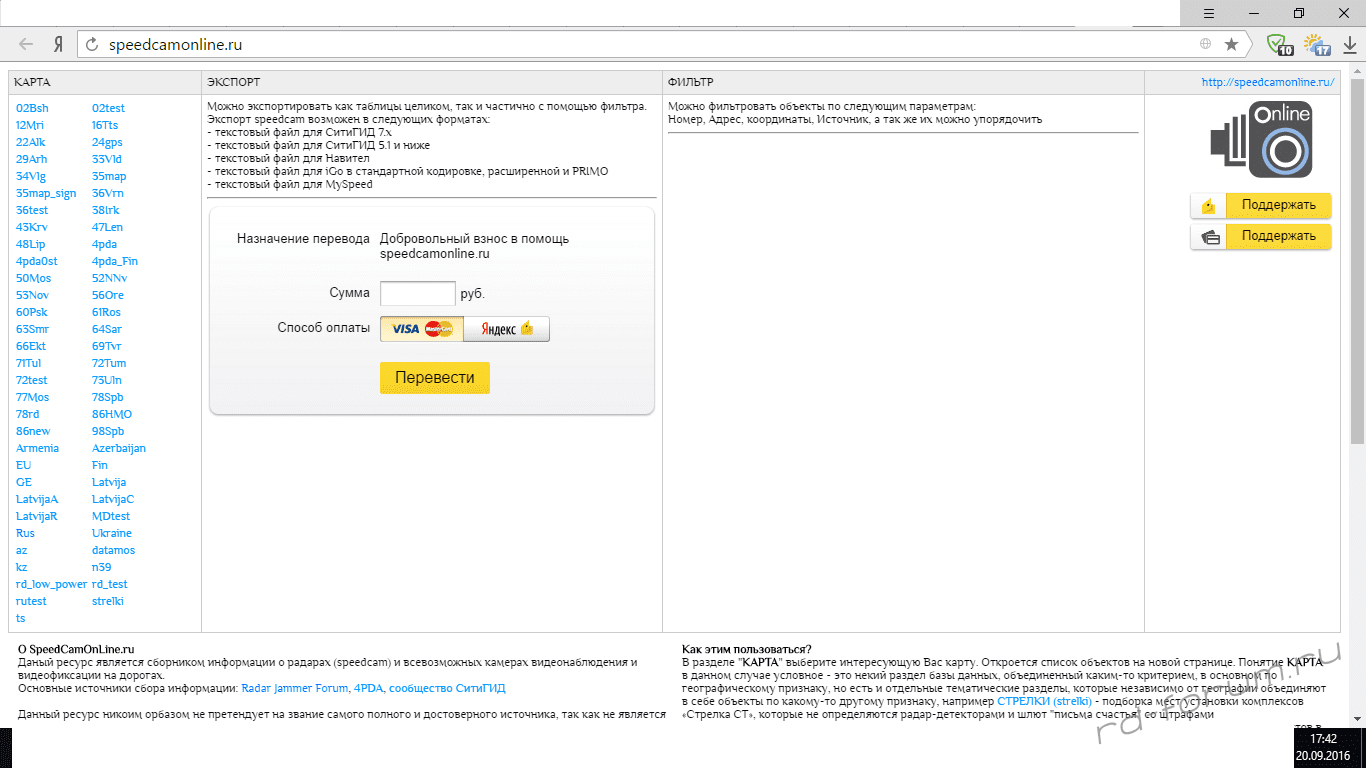
Task: Open the weather extension icon
Action: (x=1316, y=44)
